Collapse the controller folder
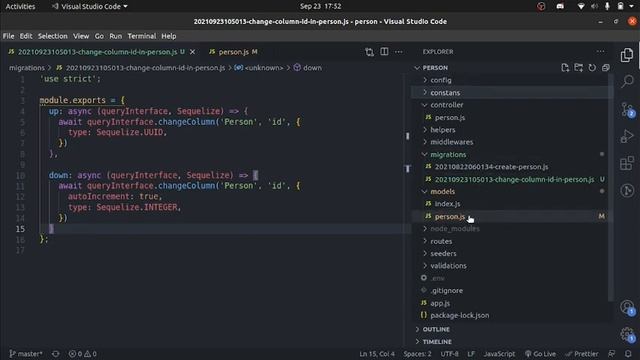The width and height of the screenshot is (640, 360). tap(447, 105)
